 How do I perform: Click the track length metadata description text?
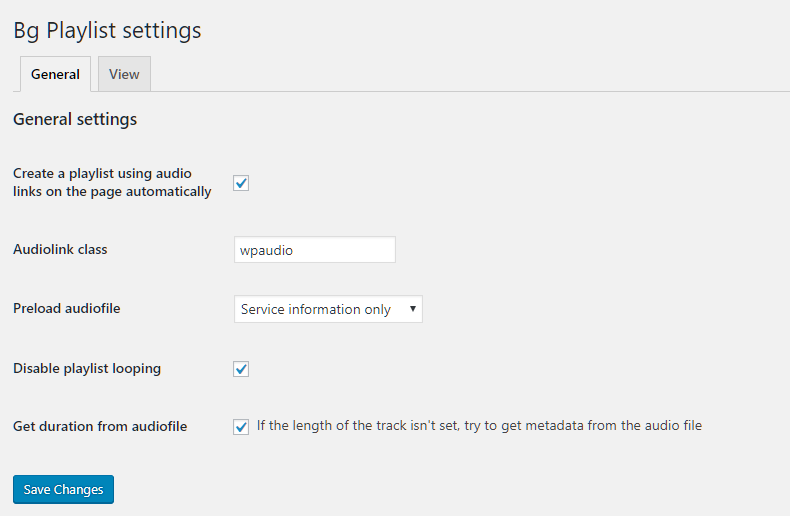pyautogui.click(x=478, y=426)
